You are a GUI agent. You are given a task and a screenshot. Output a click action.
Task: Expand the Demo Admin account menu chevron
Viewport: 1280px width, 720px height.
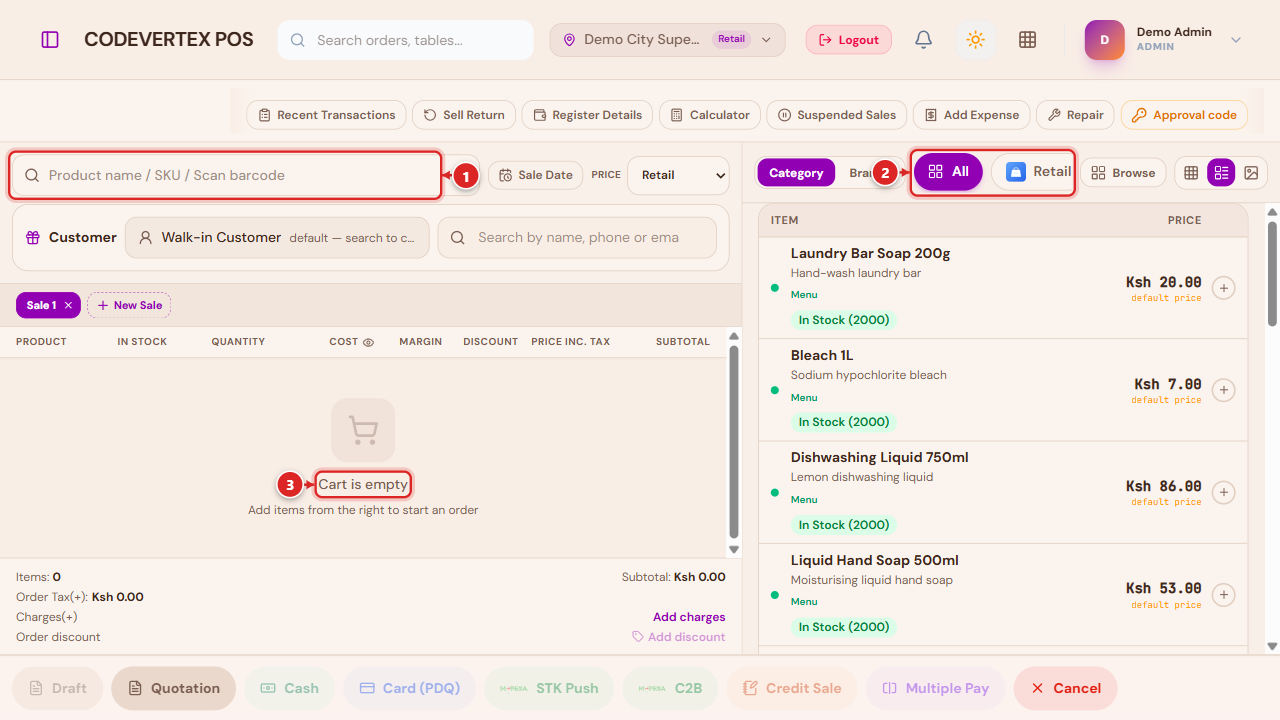click(x=1236, y=40)
